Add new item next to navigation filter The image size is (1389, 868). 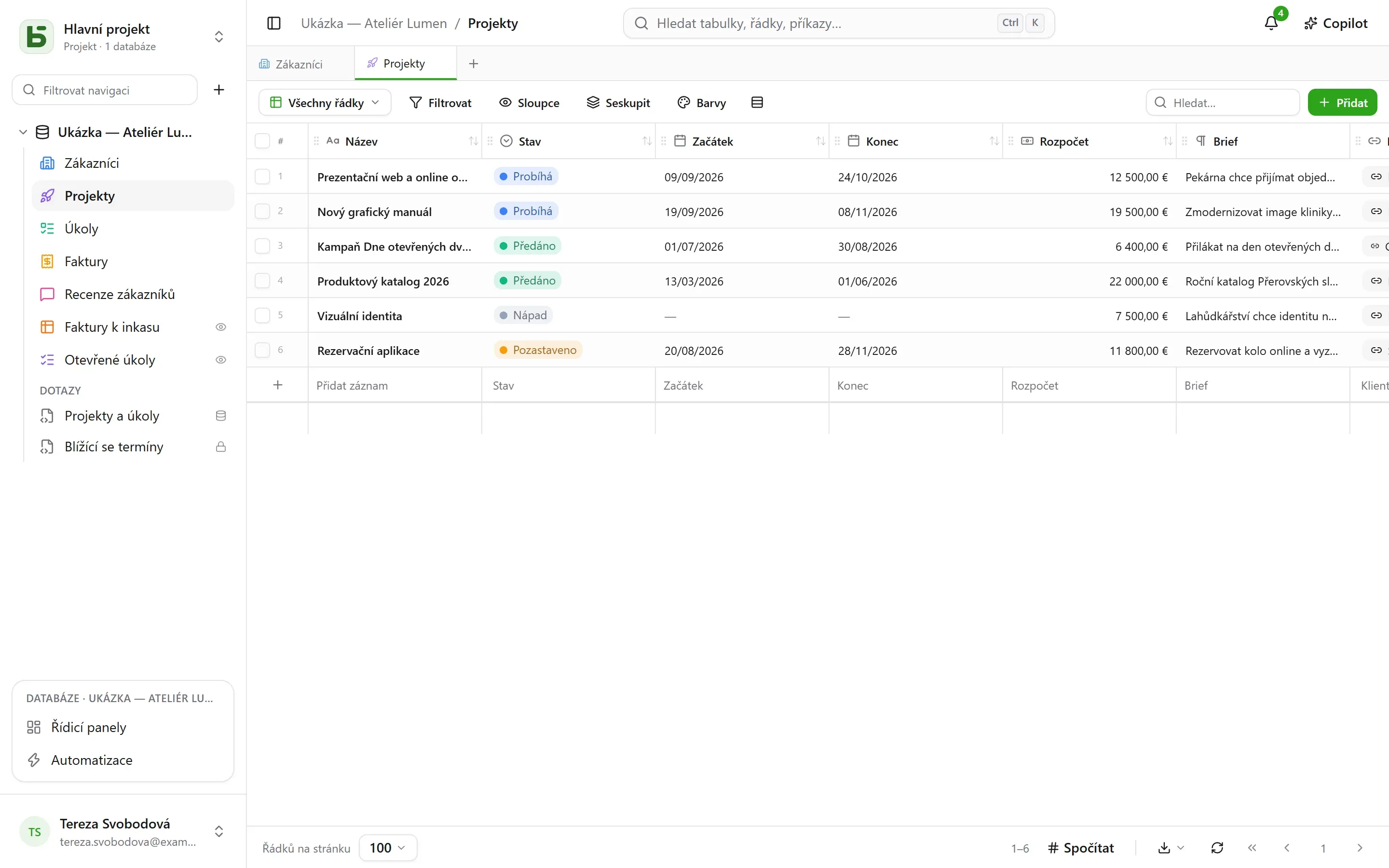218,90
